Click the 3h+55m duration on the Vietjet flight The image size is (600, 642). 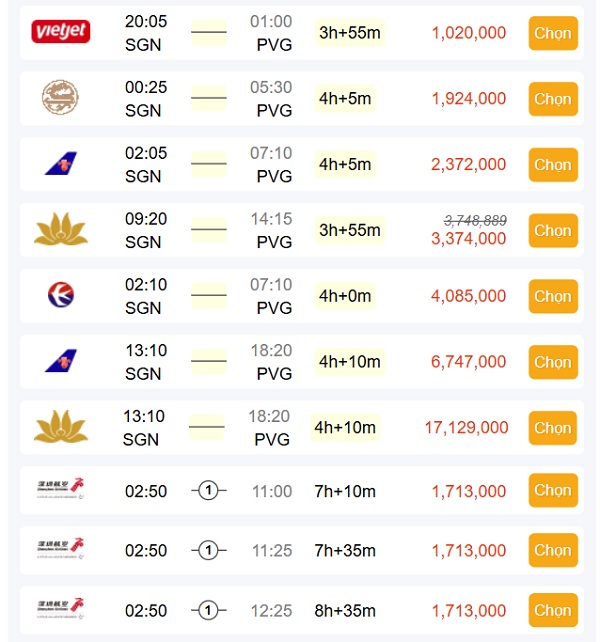349,33
